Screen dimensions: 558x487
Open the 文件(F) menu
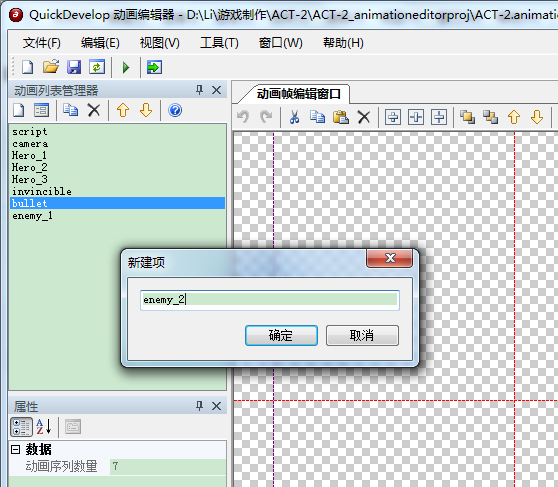(42, 43)
